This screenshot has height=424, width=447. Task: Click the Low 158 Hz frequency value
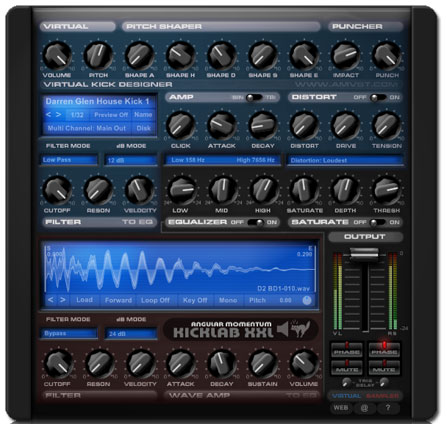188,160
